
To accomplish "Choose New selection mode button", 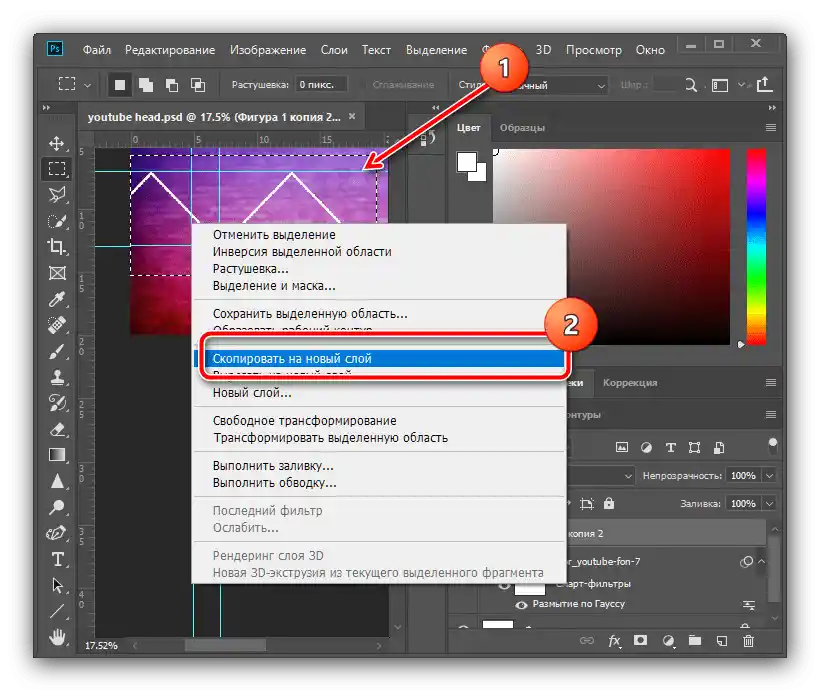I will click(x=120, y=85).
